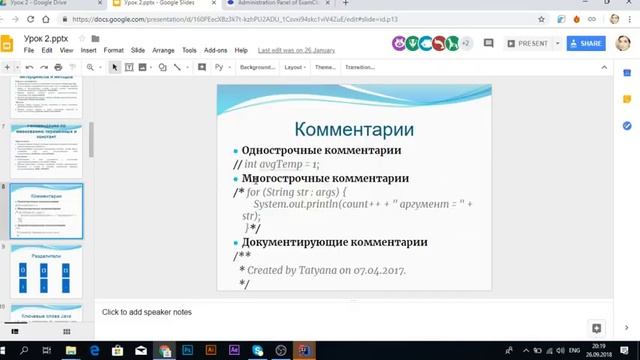Switch to filmstrip view icon
This screenshot has width=640, height=360.
click(x=15, y=331)
